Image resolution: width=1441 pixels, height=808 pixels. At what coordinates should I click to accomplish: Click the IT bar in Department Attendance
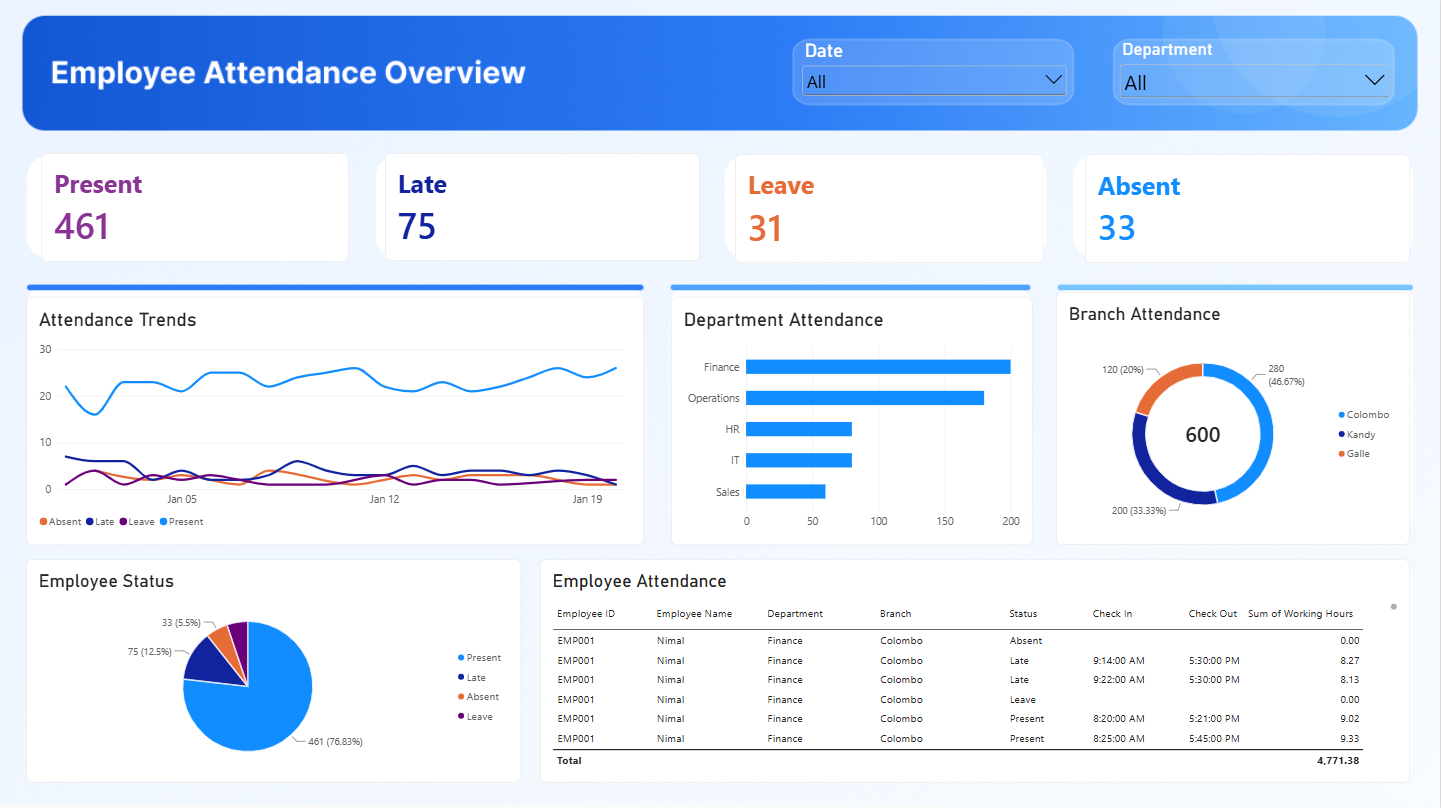click(x=799, y=460)
